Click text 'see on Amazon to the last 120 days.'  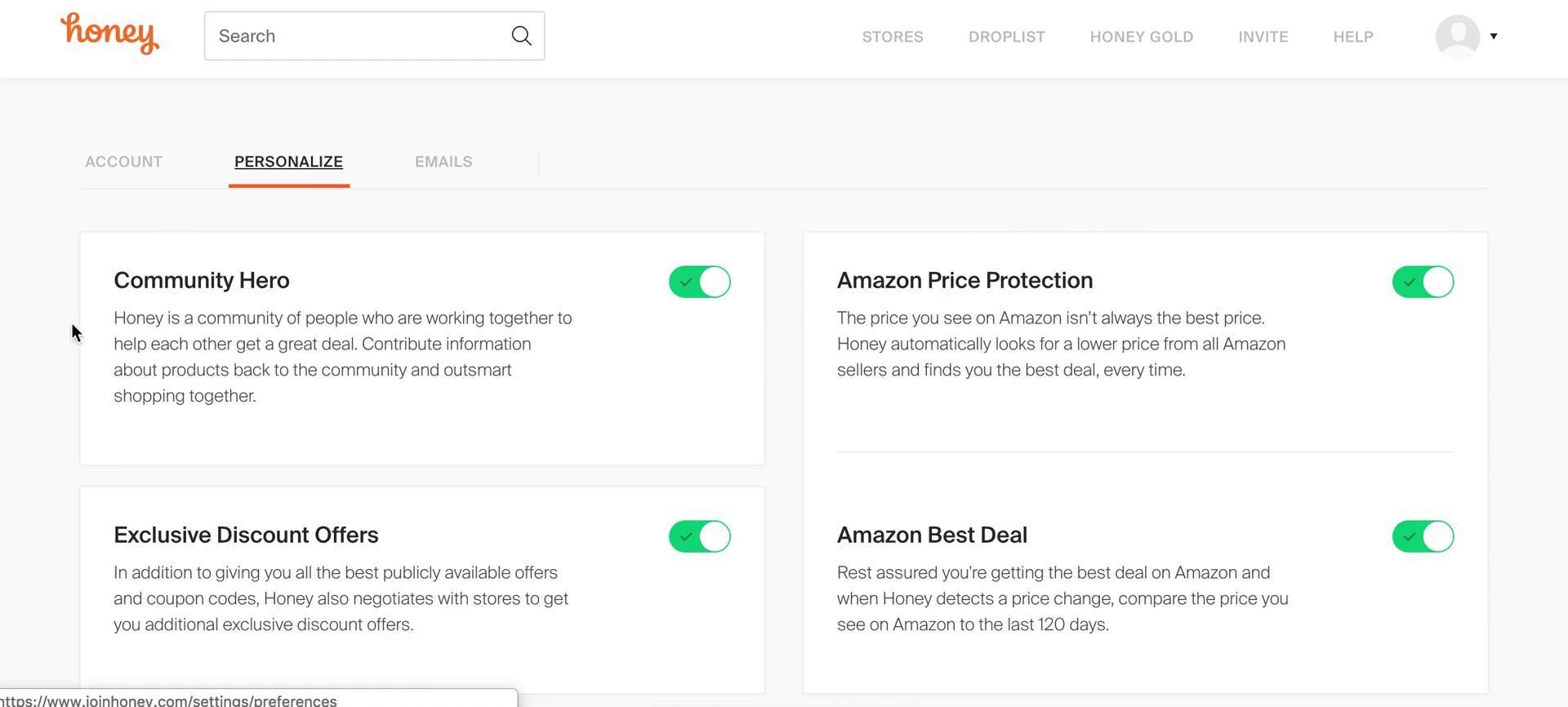tap(973, 625)
